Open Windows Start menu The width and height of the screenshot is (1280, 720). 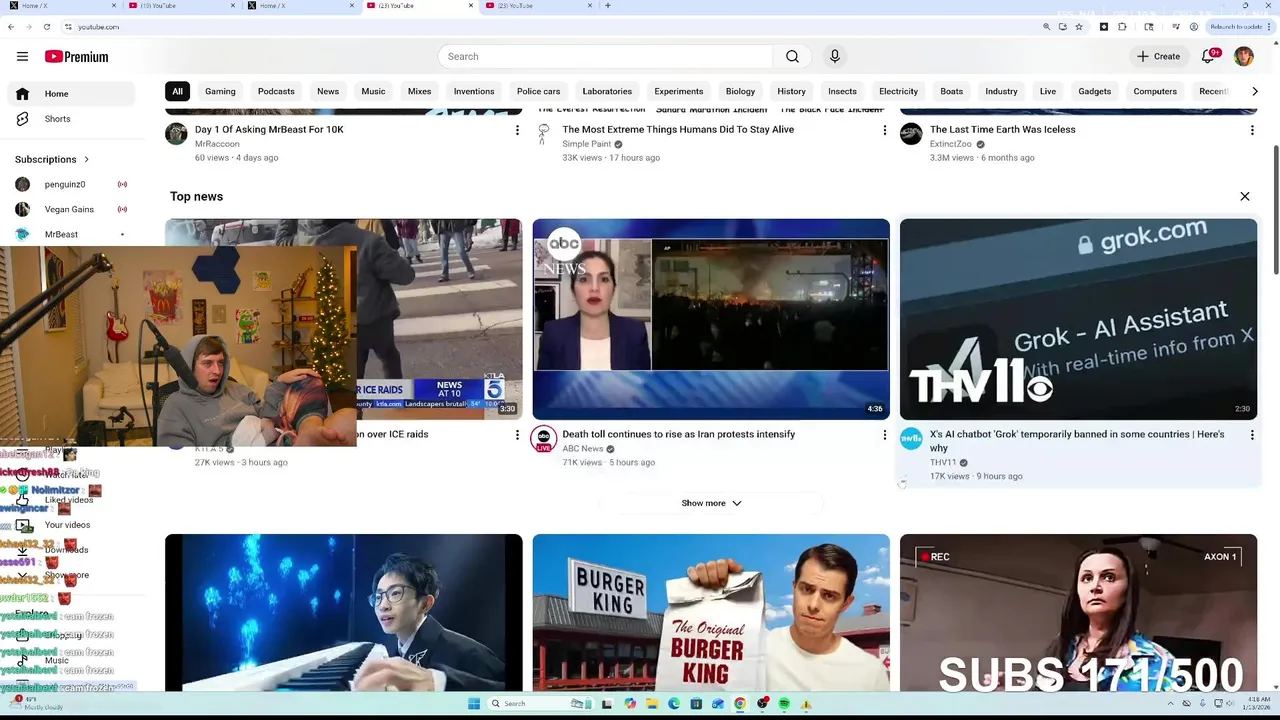click(x=474, y=704)
